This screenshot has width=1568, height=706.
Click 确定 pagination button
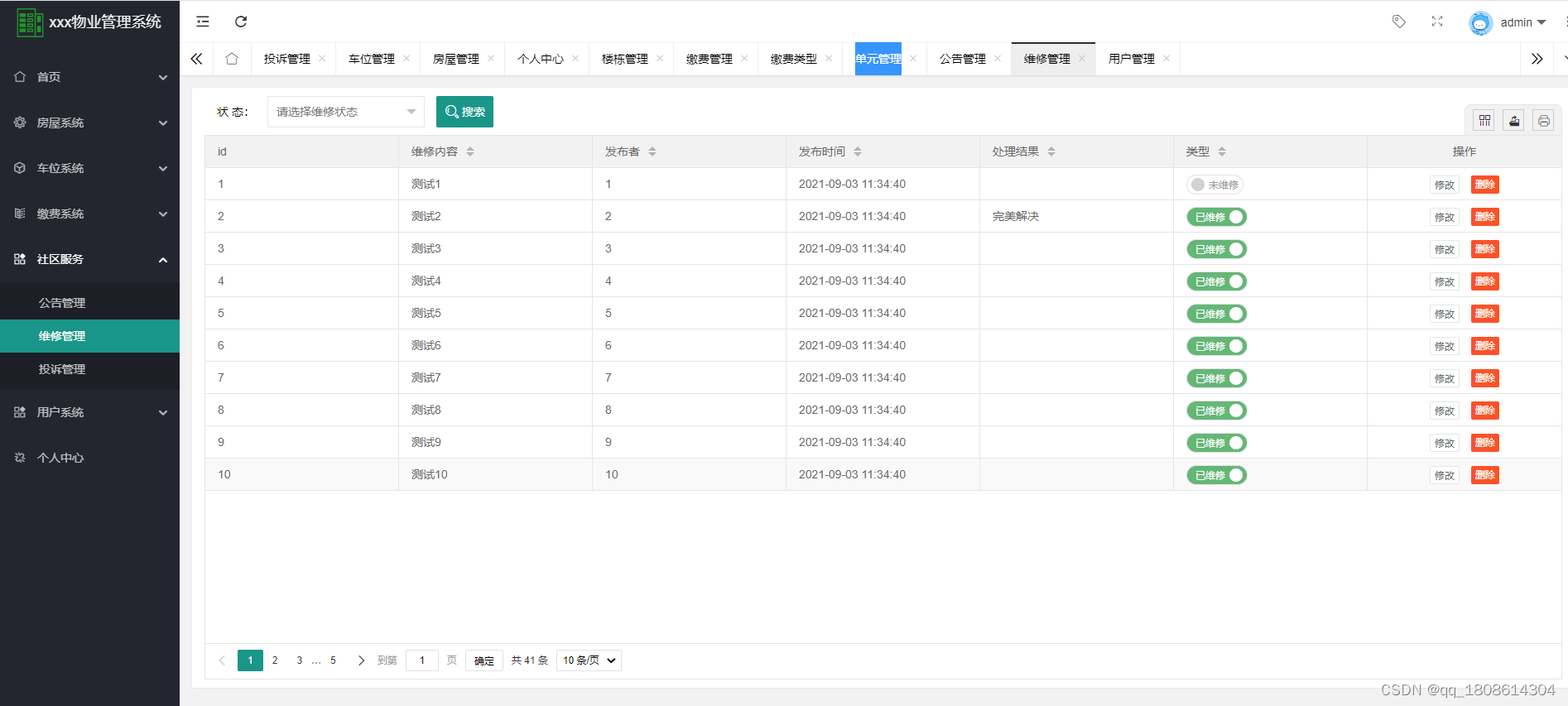pyautogui.click(x=484, y=660)
